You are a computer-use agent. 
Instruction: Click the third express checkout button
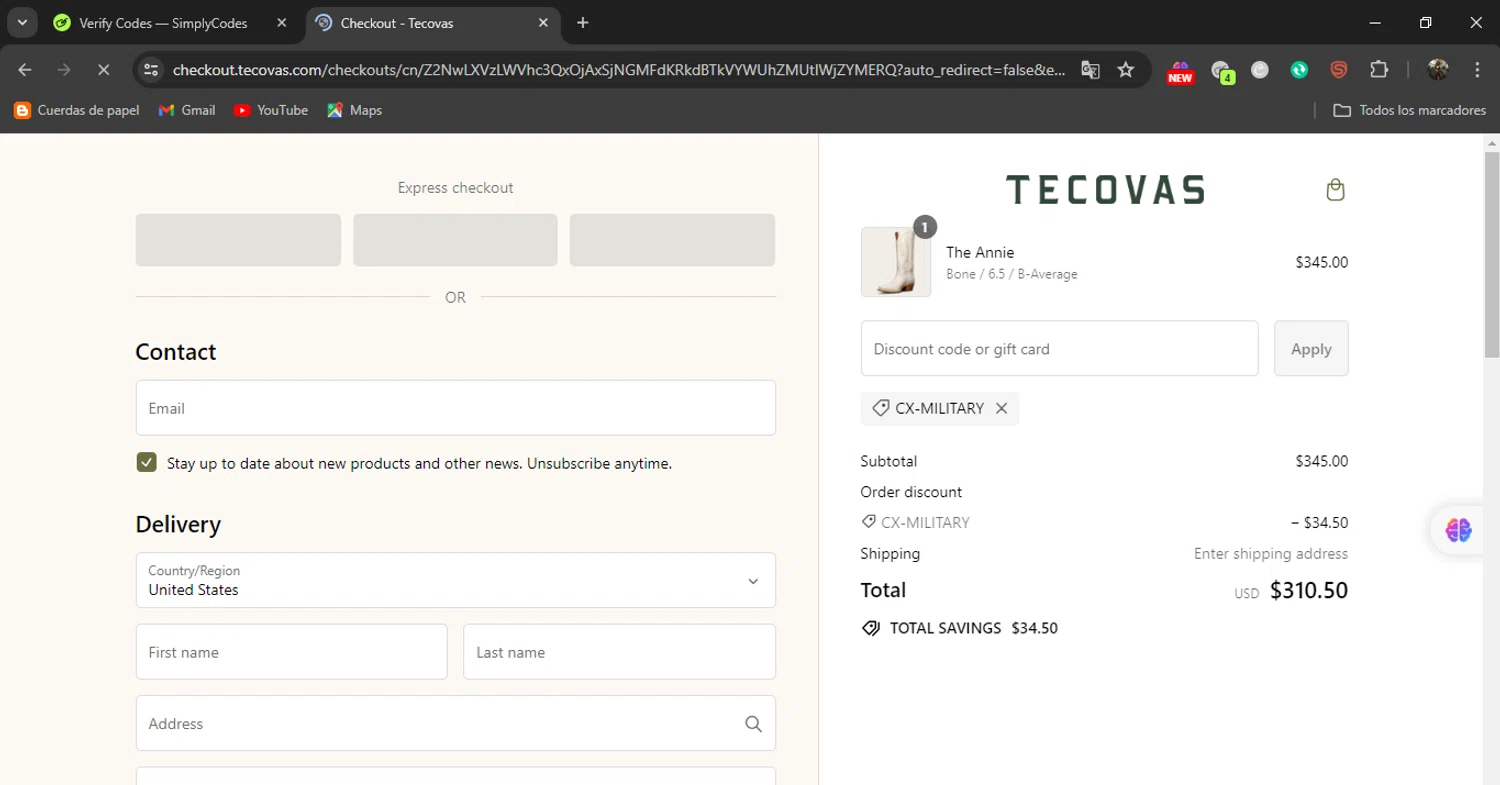[672, 240]
